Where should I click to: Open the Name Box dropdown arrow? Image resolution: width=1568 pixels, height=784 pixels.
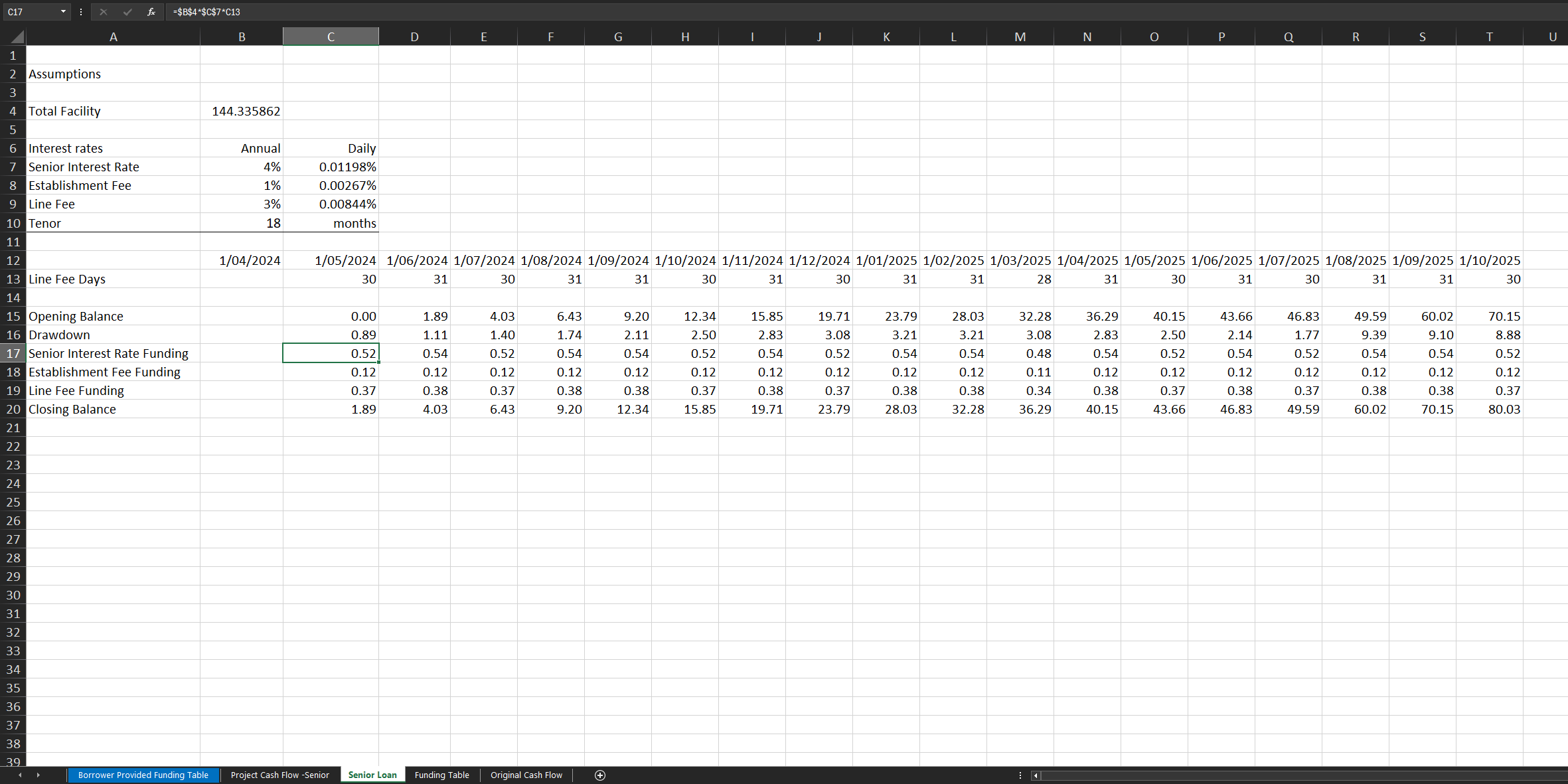(x=63, y=12)
